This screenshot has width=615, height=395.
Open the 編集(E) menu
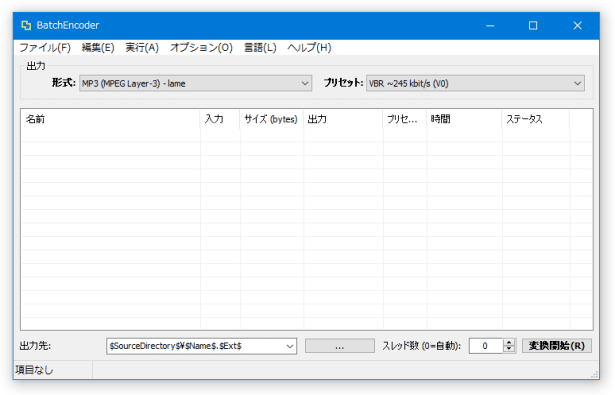coord(98,48)
